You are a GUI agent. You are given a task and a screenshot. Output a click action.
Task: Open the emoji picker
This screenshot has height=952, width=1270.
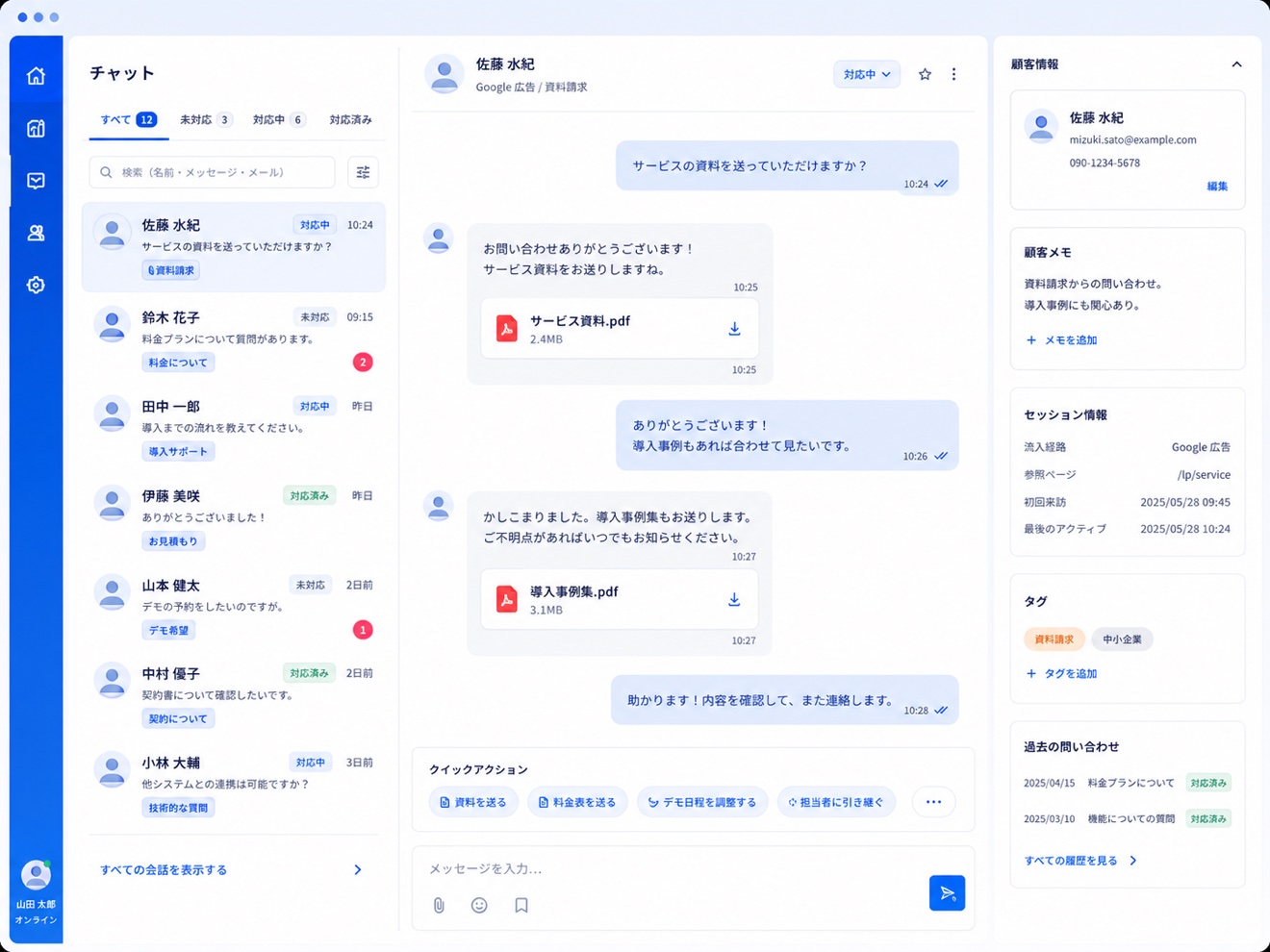479,905
